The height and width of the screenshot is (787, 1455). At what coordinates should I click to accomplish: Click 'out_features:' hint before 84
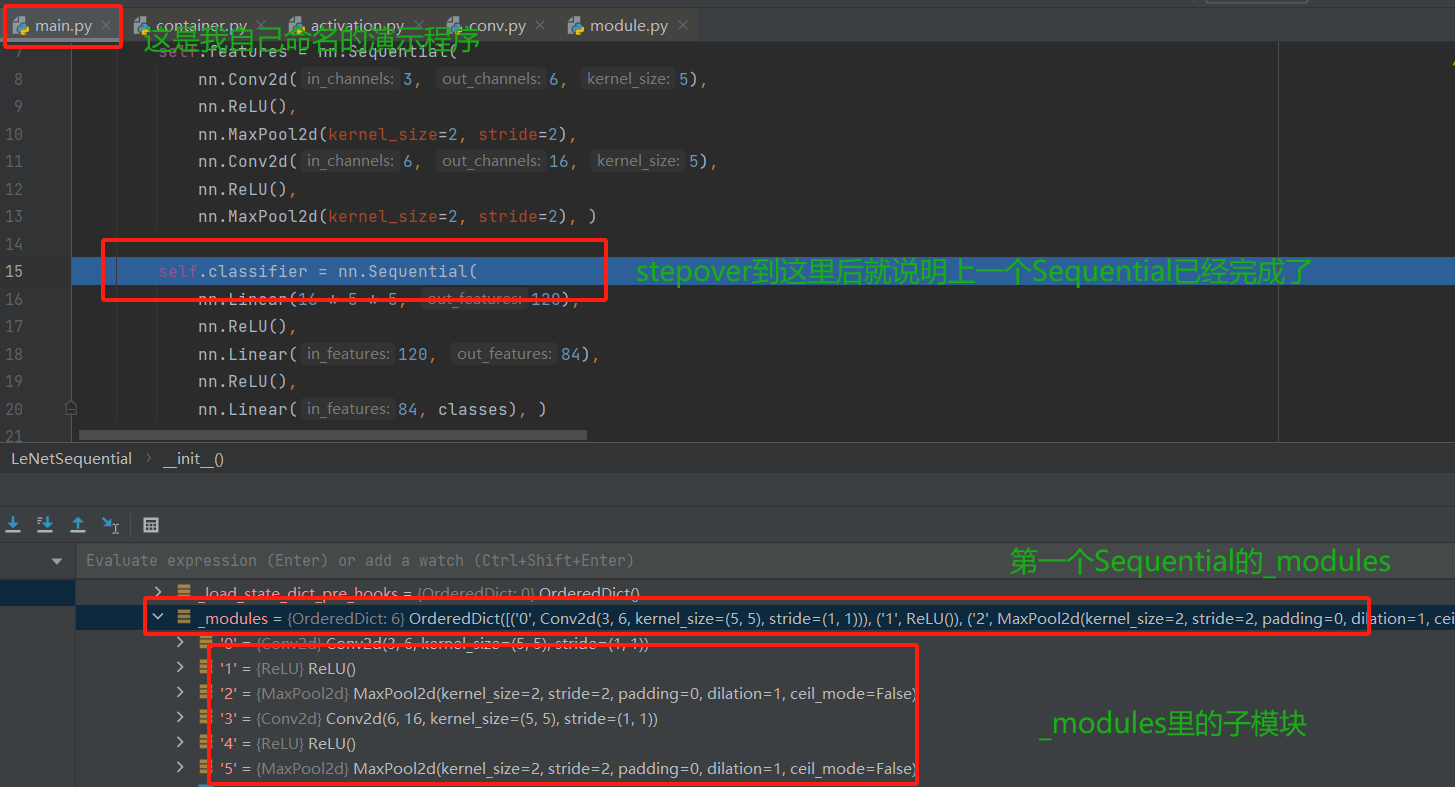coord(504,354)
